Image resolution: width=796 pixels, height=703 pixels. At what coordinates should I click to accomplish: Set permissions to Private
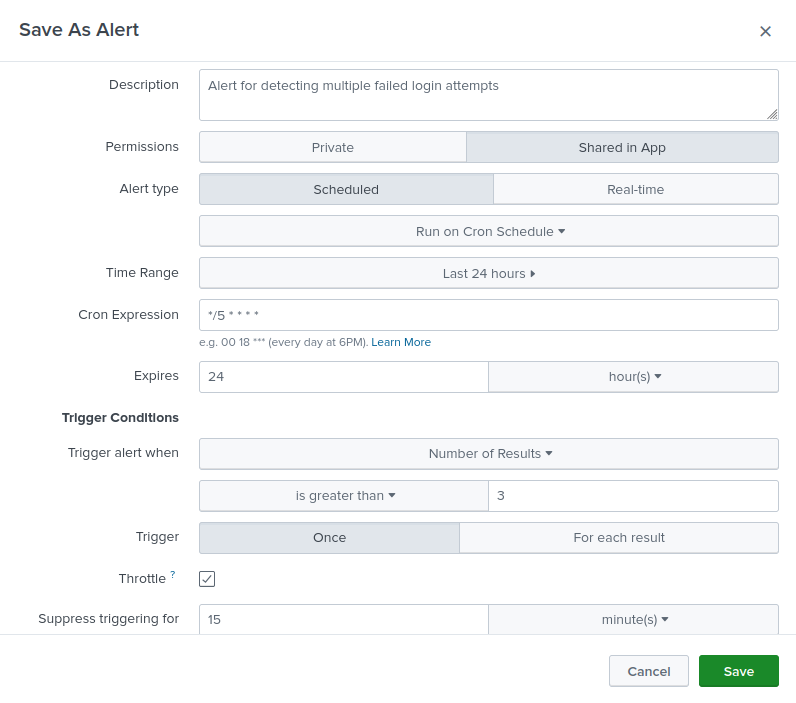click(333, 147)
